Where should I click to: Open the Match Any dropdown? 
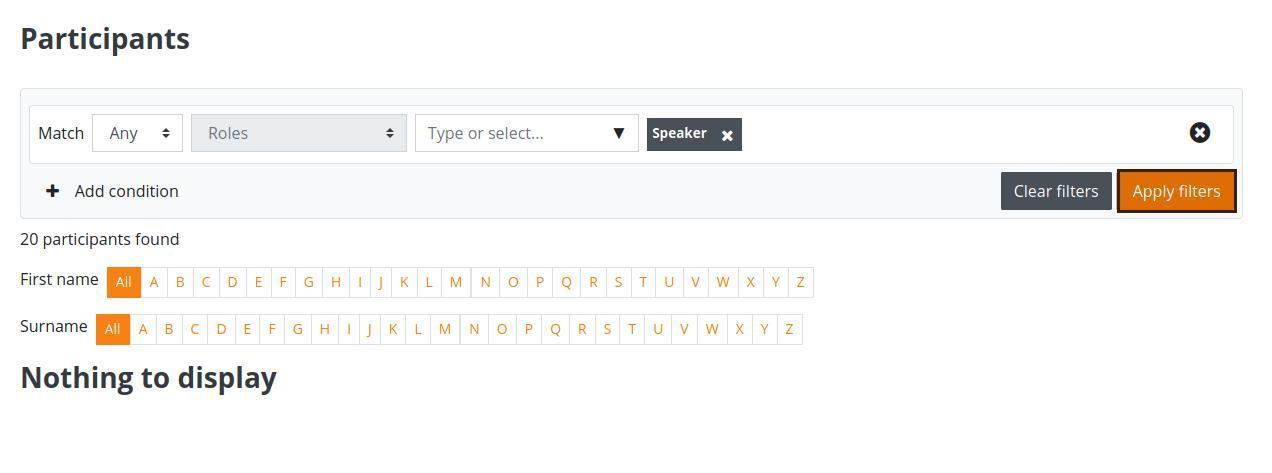pos(137,133)
